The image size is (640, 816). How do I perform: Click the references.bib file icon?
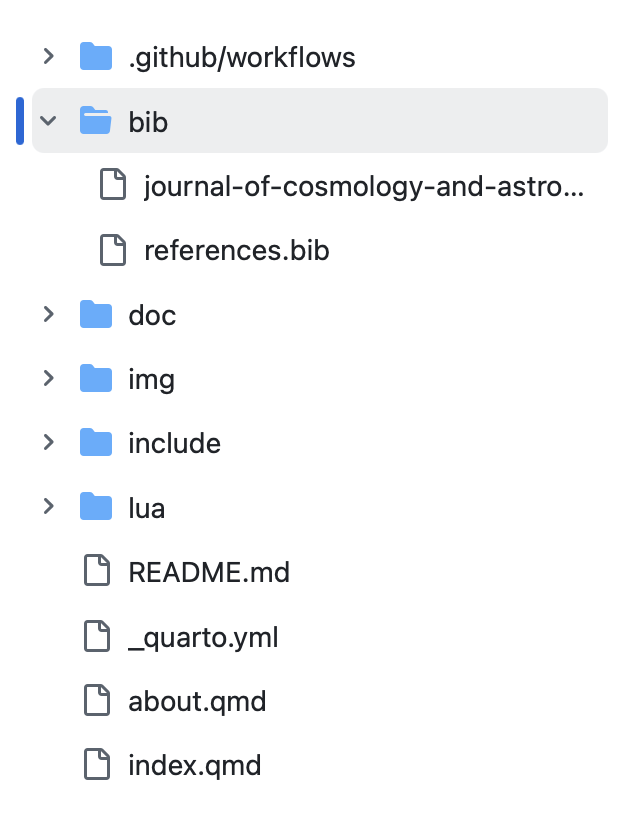(x=113, y=250)
